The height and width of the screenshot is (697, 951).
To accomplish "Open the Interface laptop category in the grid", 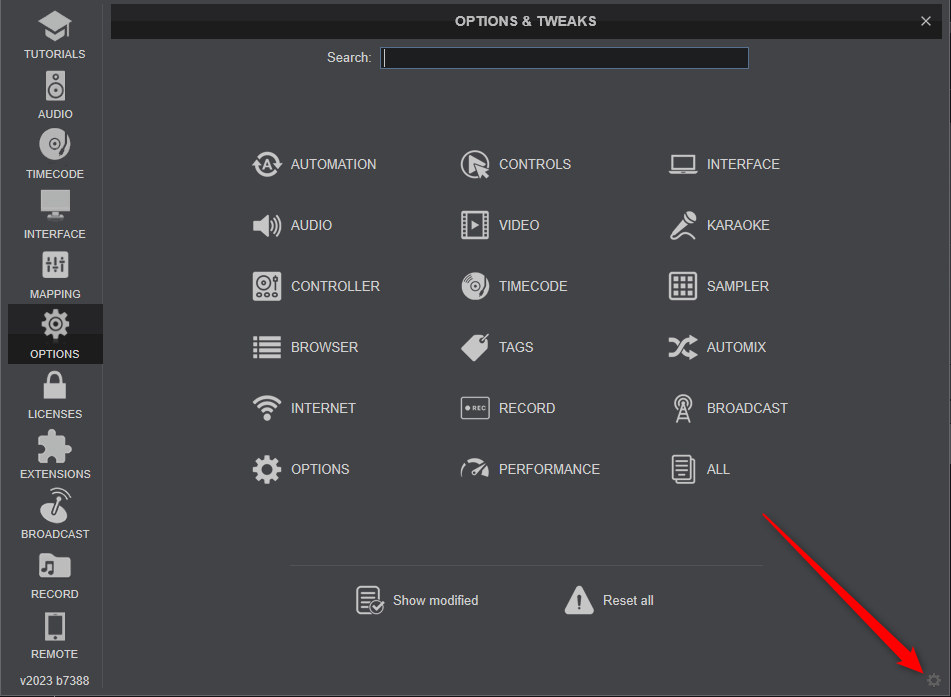I will click(724, 164).
